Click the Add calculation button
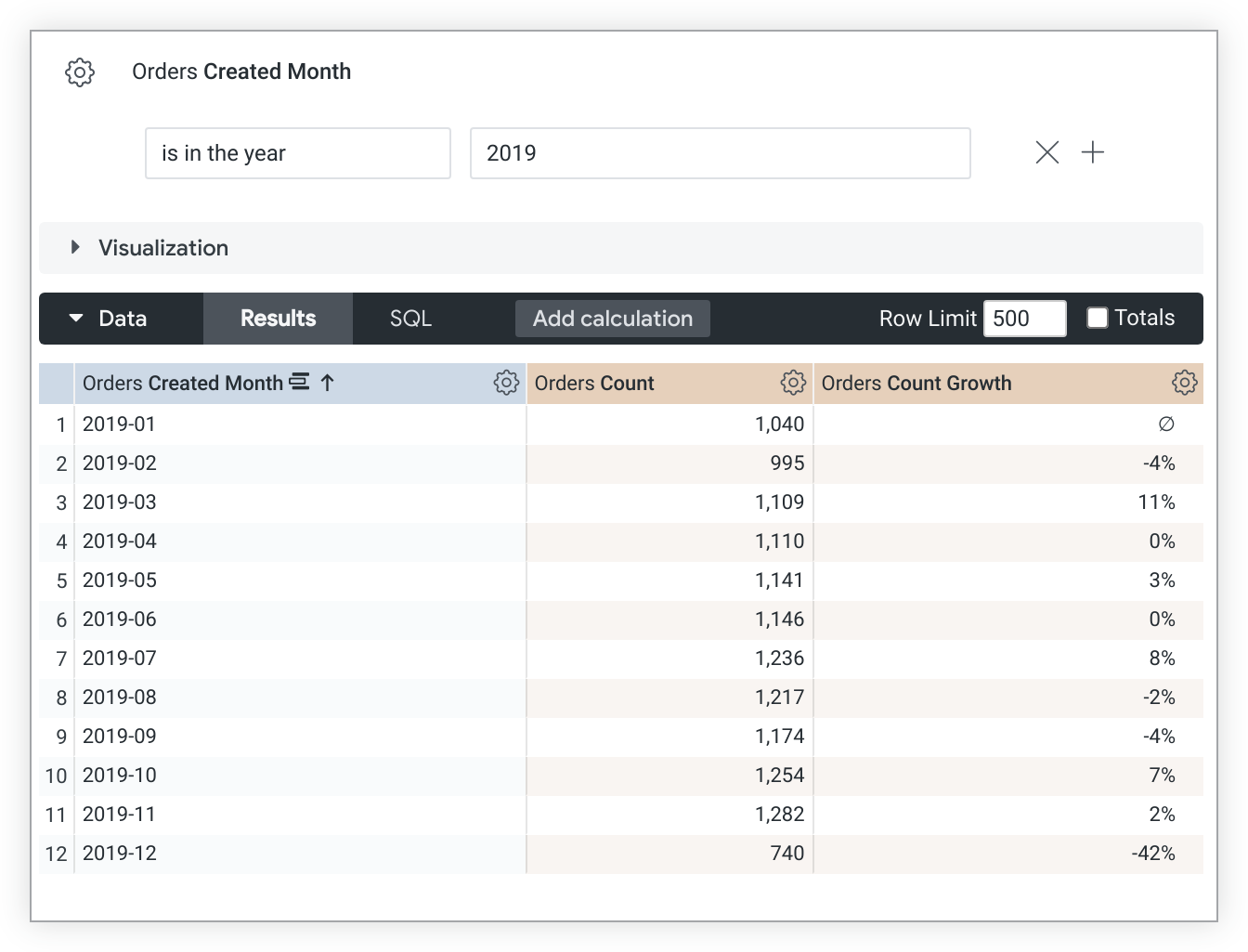1248x952 pixels. pos(613,319)
